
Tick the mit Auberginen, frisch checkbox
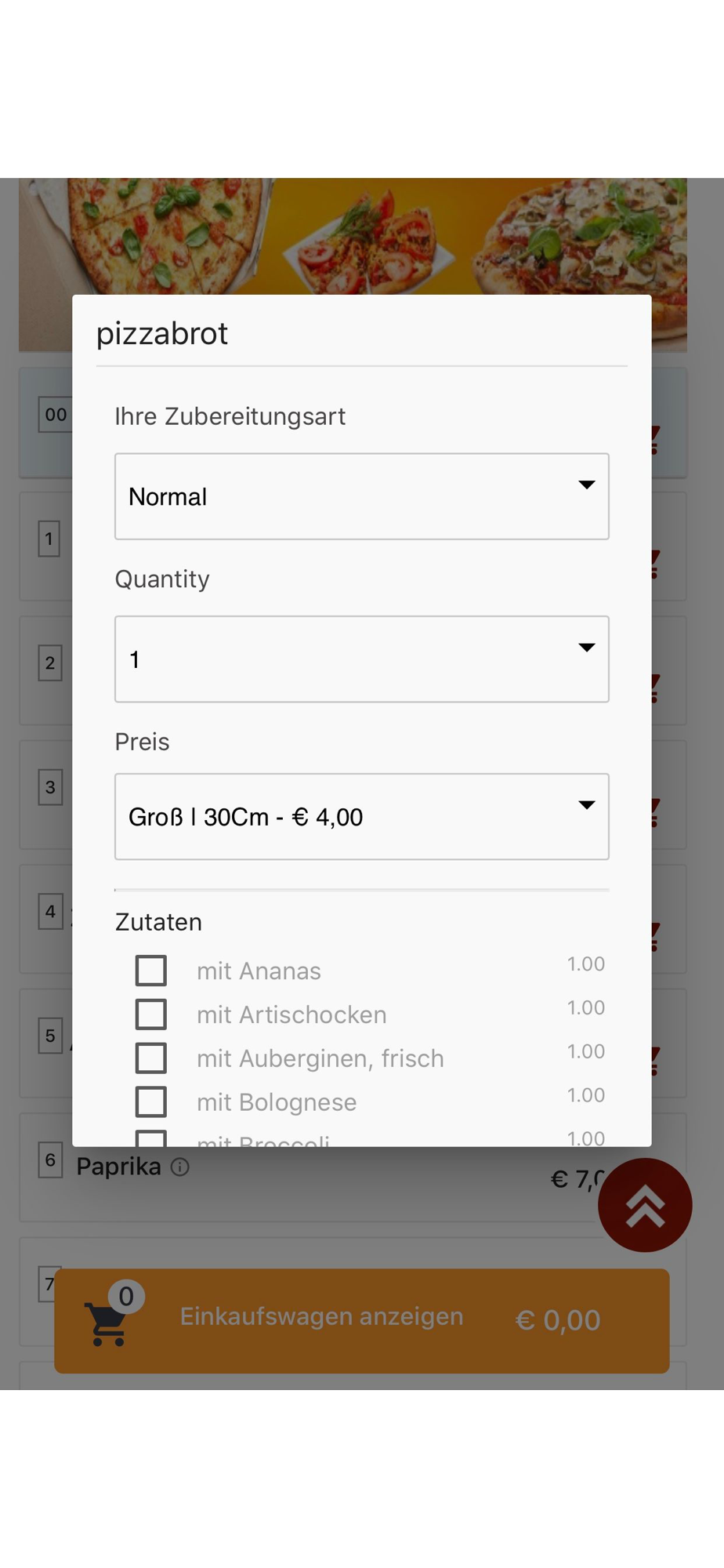pyautogui.click(x=151, y=1058)
